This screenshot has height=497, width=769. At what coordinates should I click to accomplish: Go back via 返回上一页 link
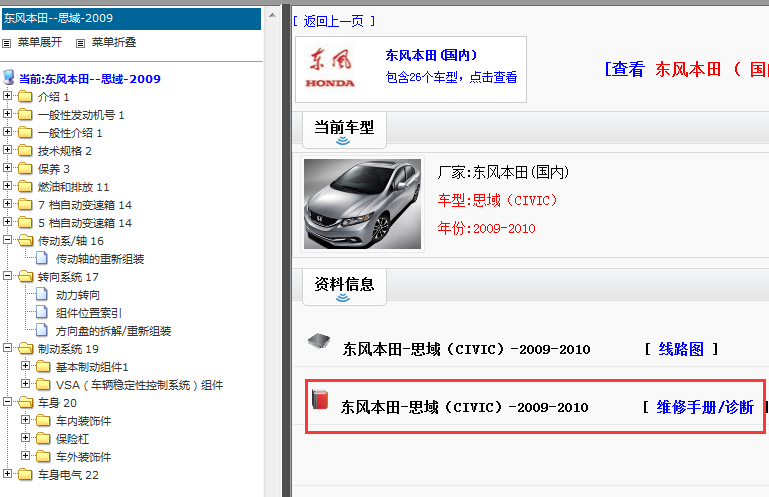pyautogui.click(x=334, y=21)
